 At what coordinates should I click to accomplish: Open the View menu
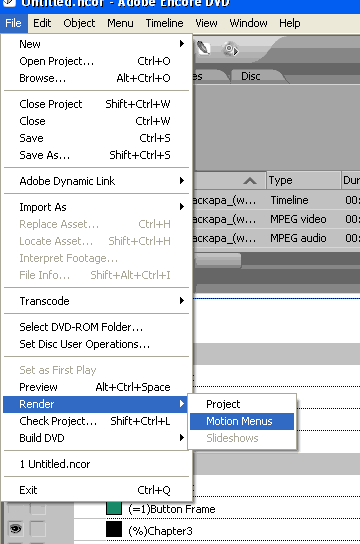(206, 23)
